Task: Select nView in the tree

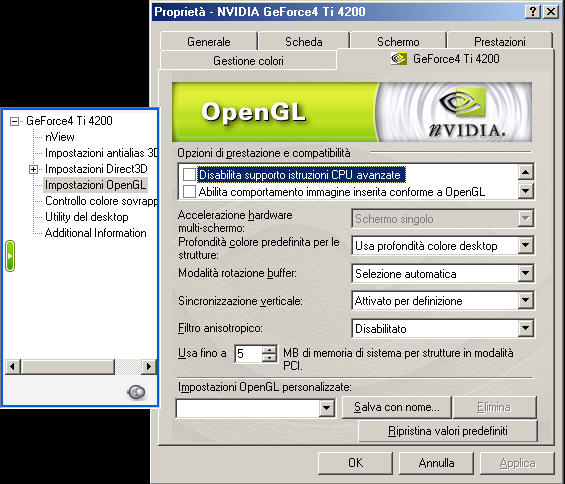Action: tap(60, 137)
